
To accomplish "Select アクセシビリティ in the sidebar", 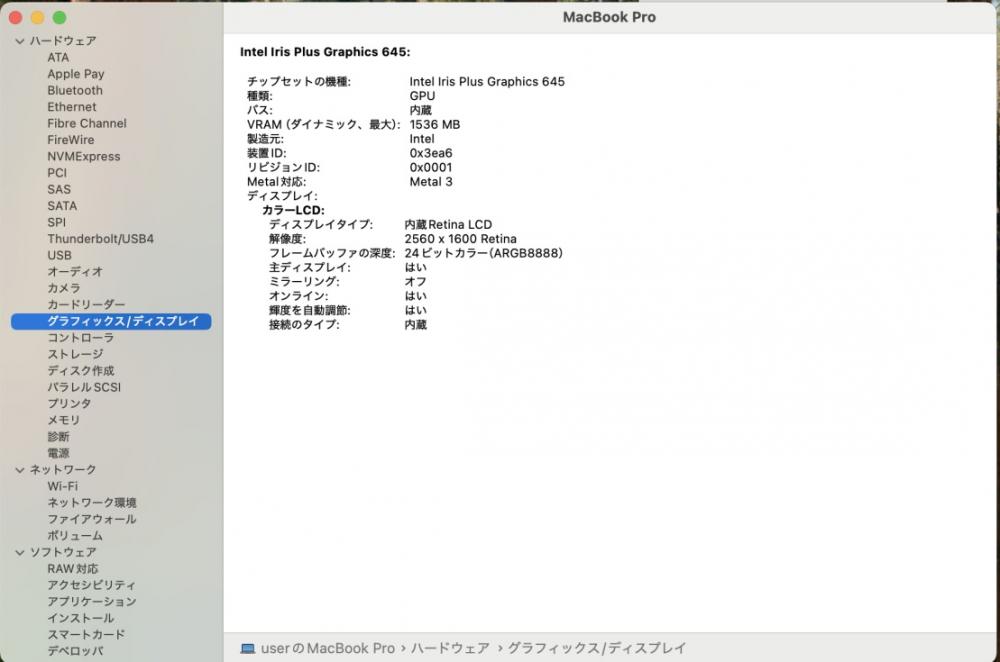I will pos(91,585).
